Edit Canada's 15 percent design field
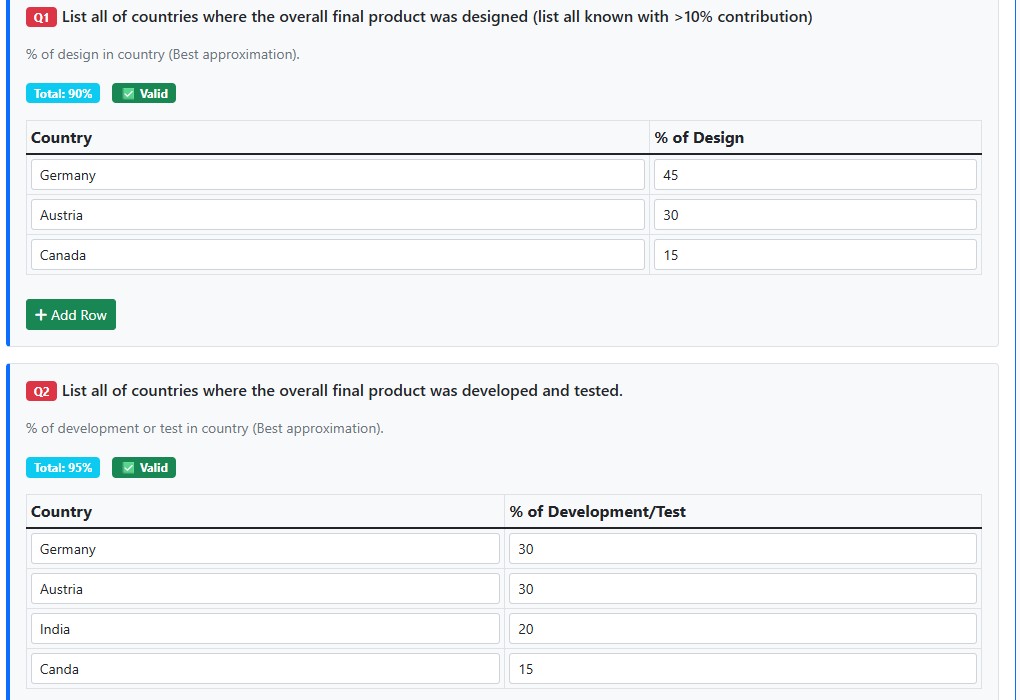 pos(814,255)
